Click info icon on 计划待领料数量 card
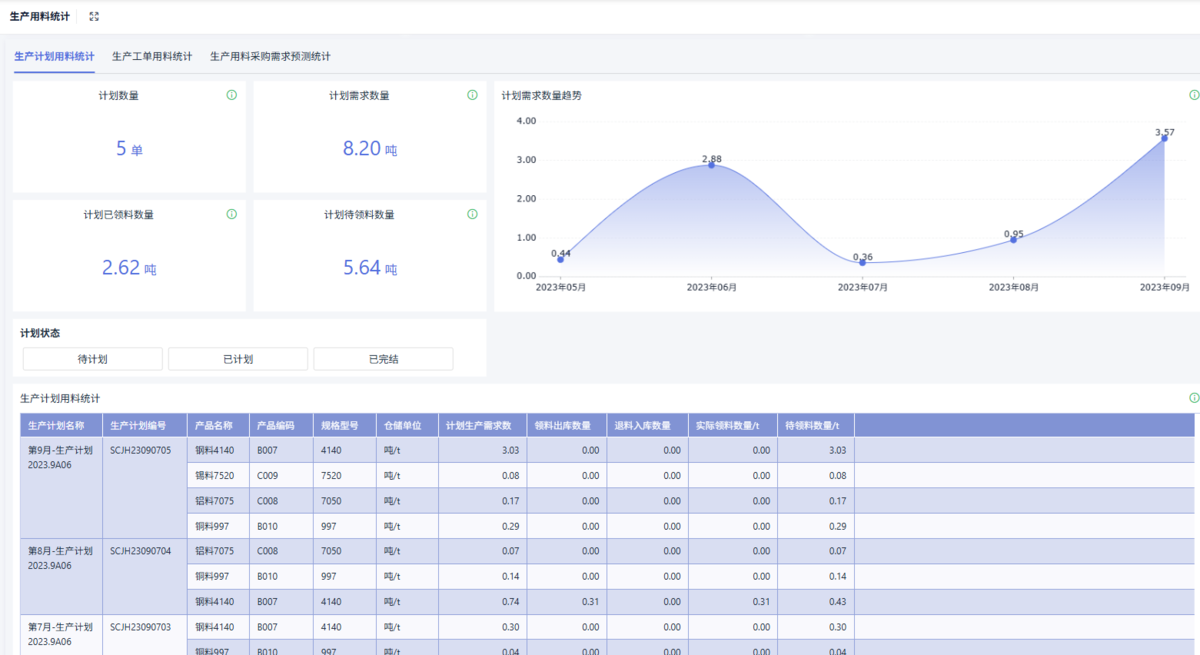 [472, 214]
